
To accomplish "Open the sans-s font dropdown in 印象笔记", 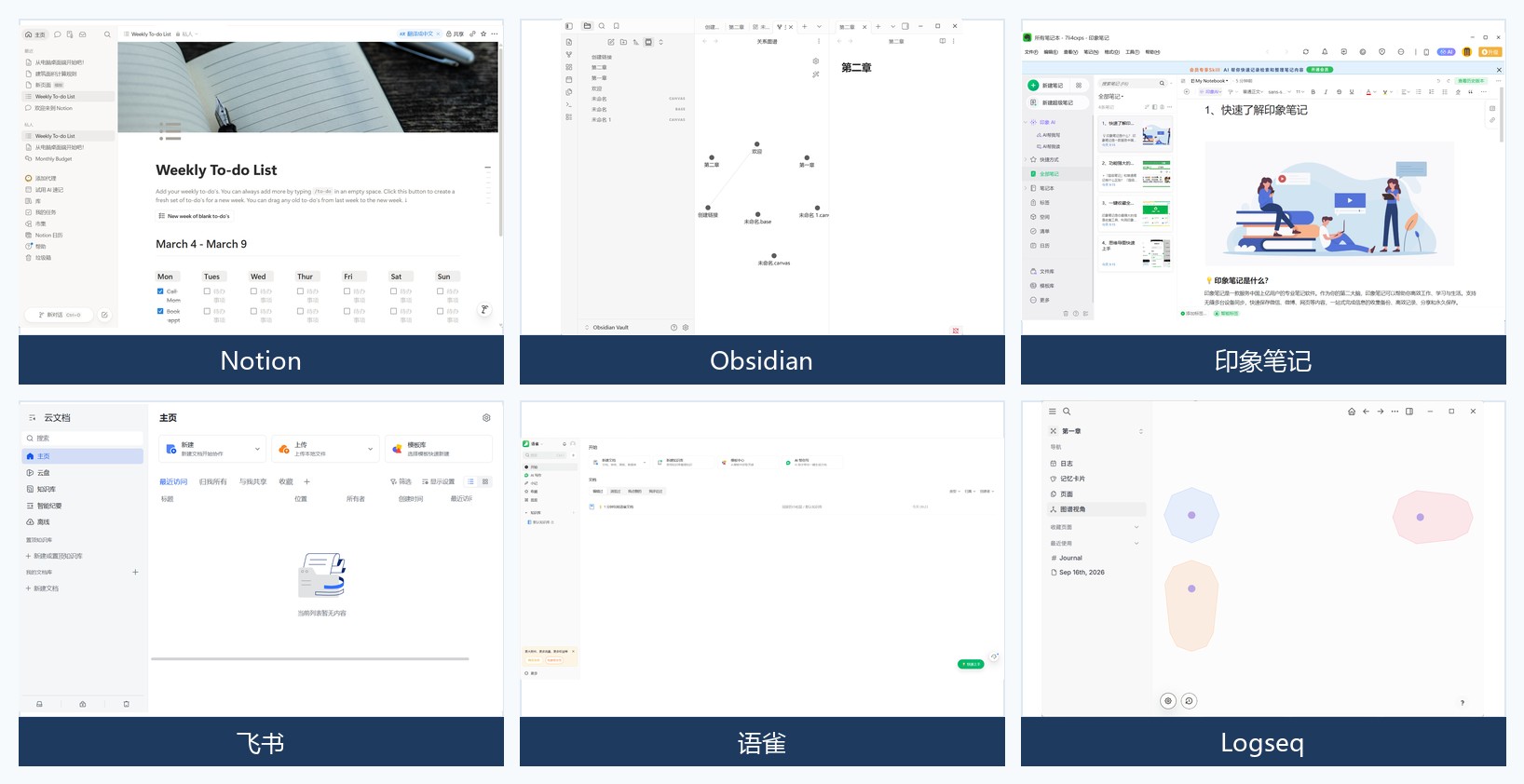I will pyautogui.click(x=1280, y=91).
